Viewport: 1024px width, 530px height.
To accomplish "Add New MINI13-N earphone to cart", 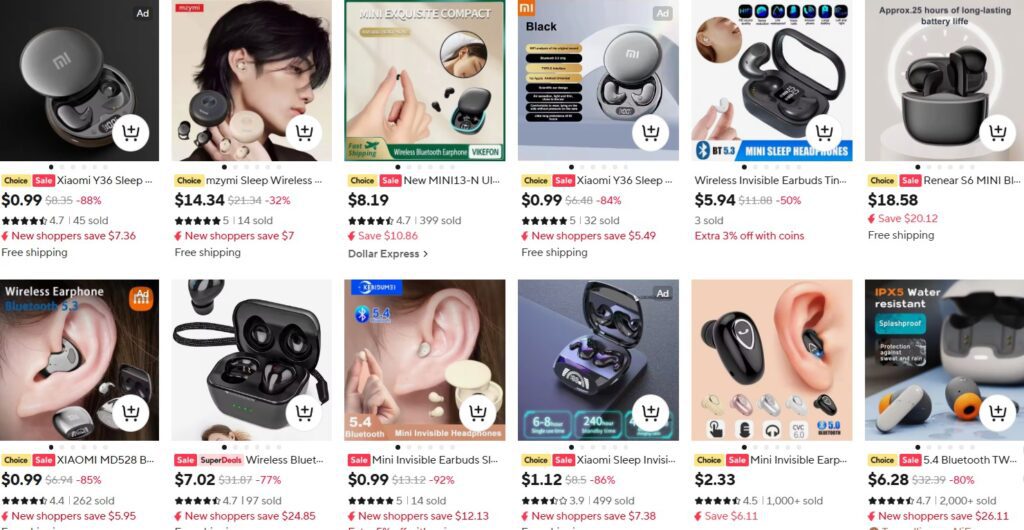I will (x=477, y=132).
